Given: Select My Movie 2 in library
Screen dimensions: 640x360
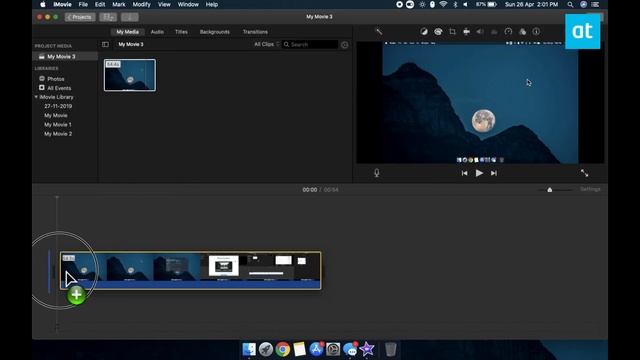Looking at the screenshot, I should (x=58, y=134).
